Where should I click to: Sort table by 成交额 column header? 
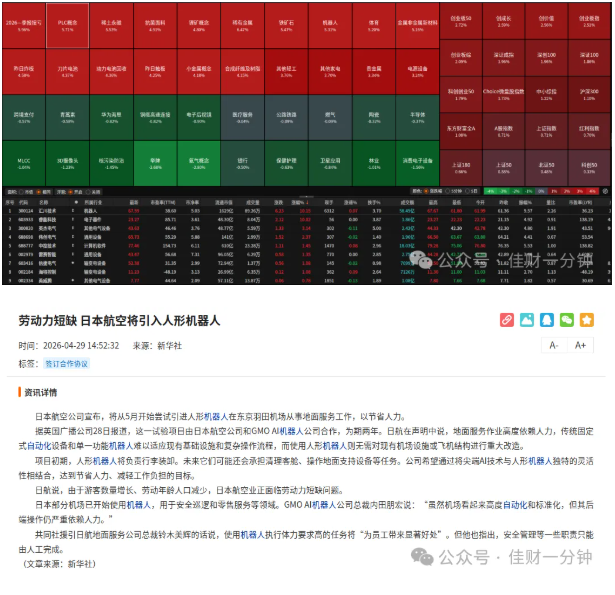407,202
